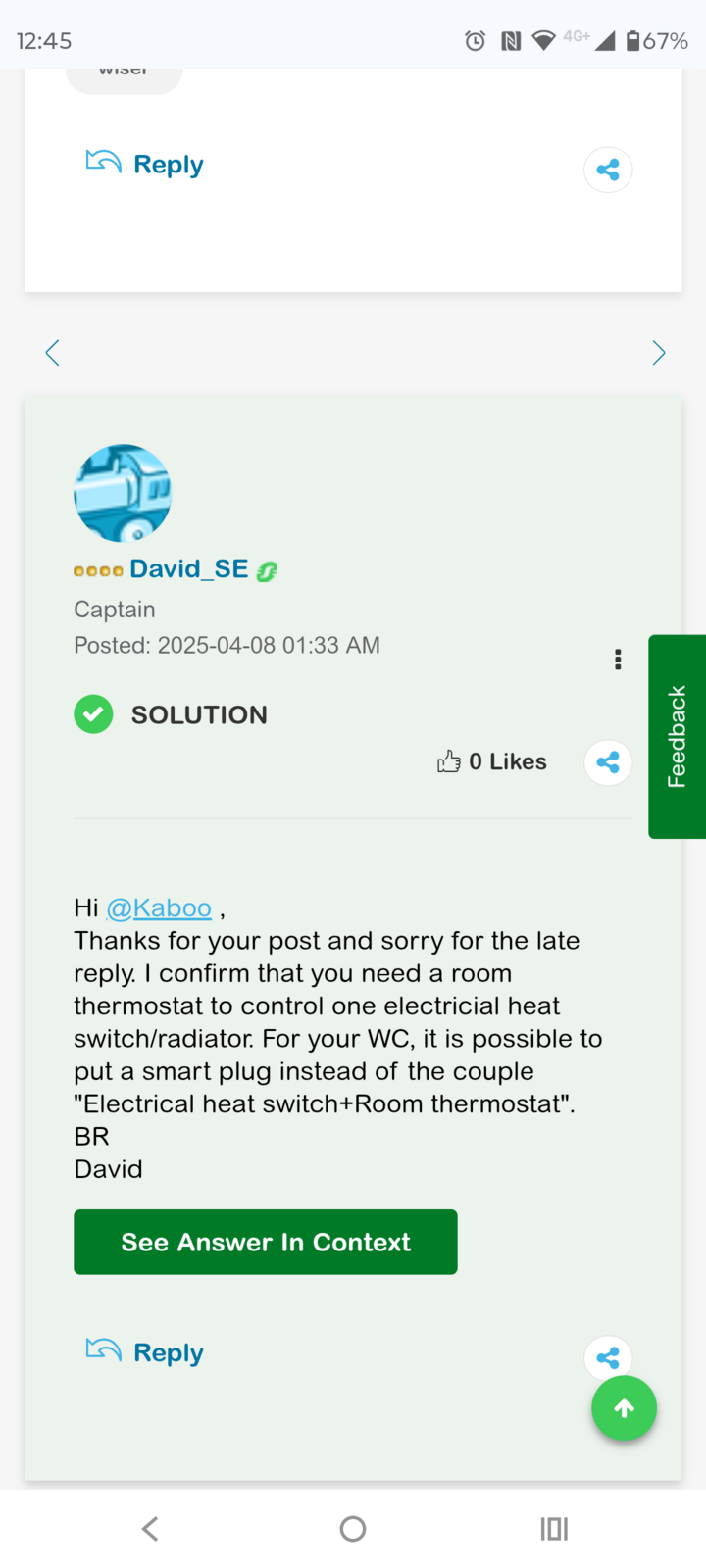The height and width of the screenshot is (1568, 706).
Task: Tap Reply under David_SE's solution
Action: tap(168, 1351)
